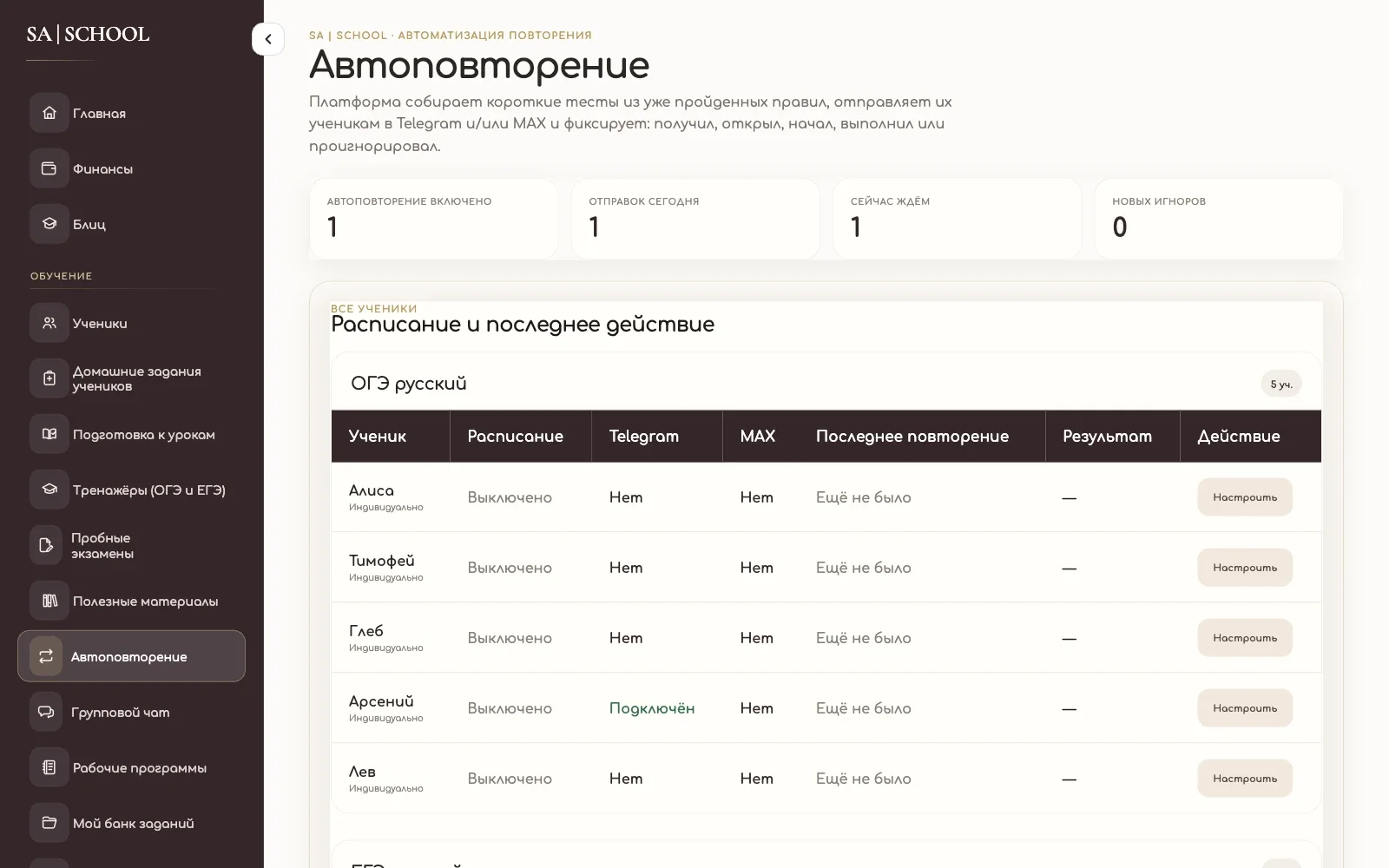Image resolution: width=1389 pixels, height=868 pixels.
Task: Open the Финансы wallet icon
Action: coord(49,168)
